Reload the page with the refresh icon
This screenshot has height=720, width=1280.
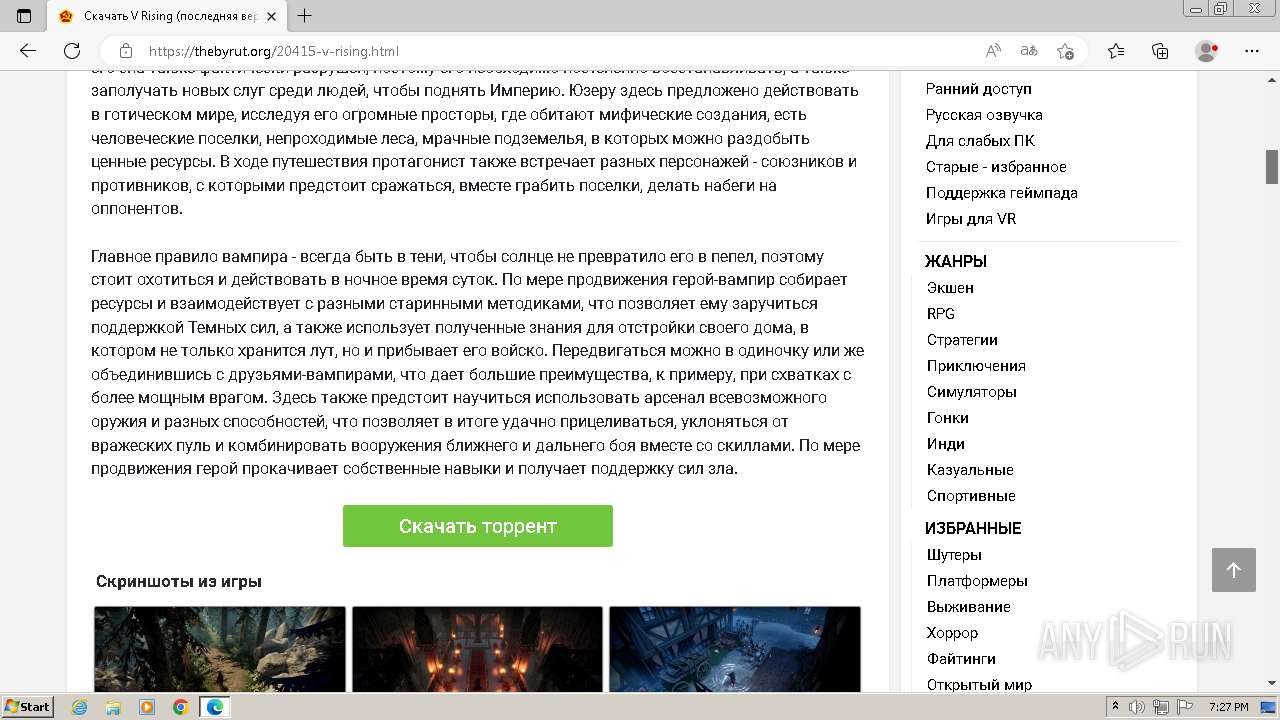pos(72,51)
